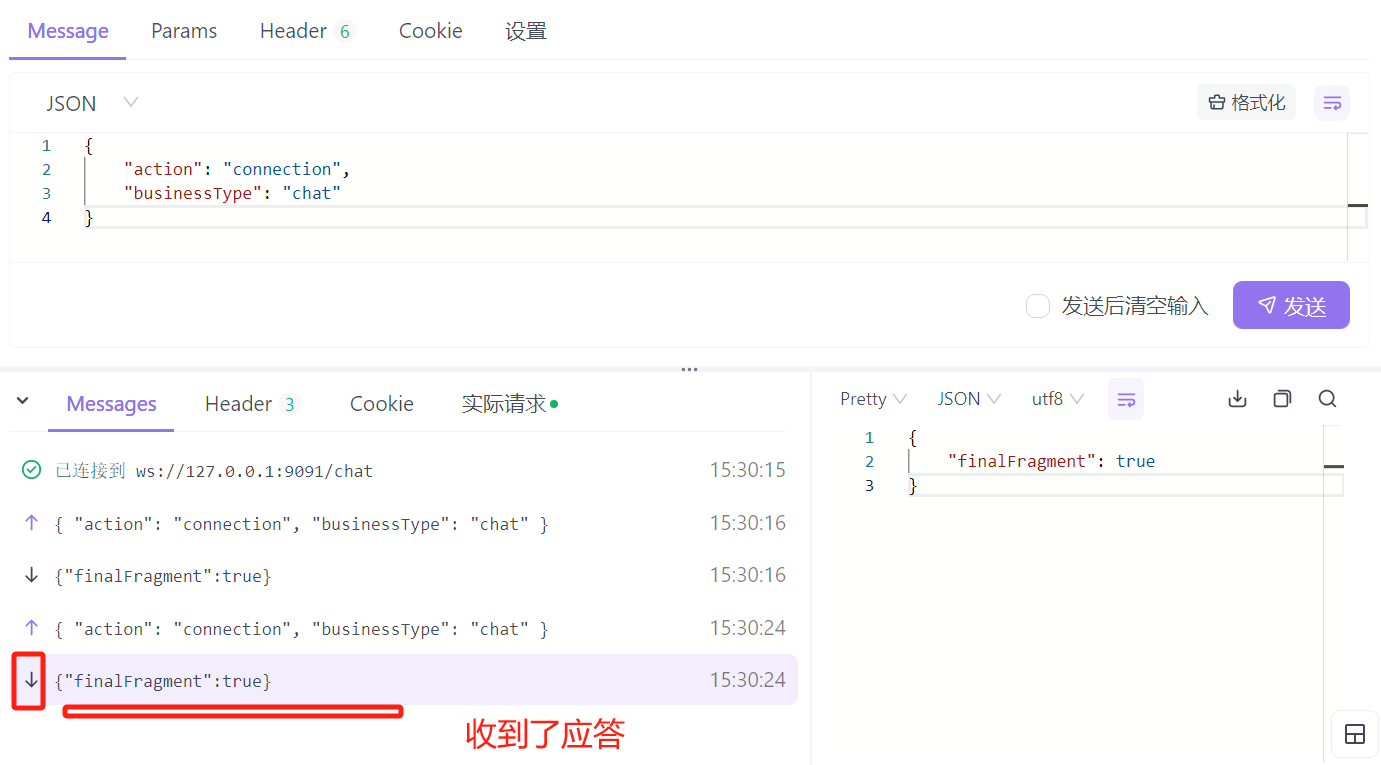Open the layout switcher icon

(x=1355, y=735)
